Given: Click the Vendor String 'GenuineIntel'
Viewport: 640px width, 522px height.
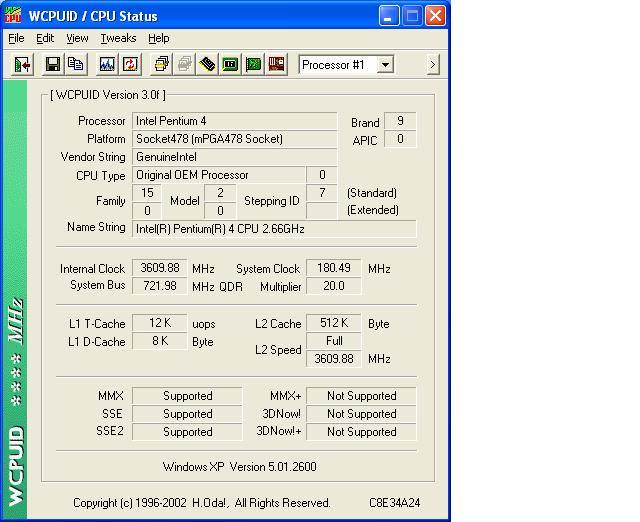Looking at the screenshot, I should click(234, 157).
